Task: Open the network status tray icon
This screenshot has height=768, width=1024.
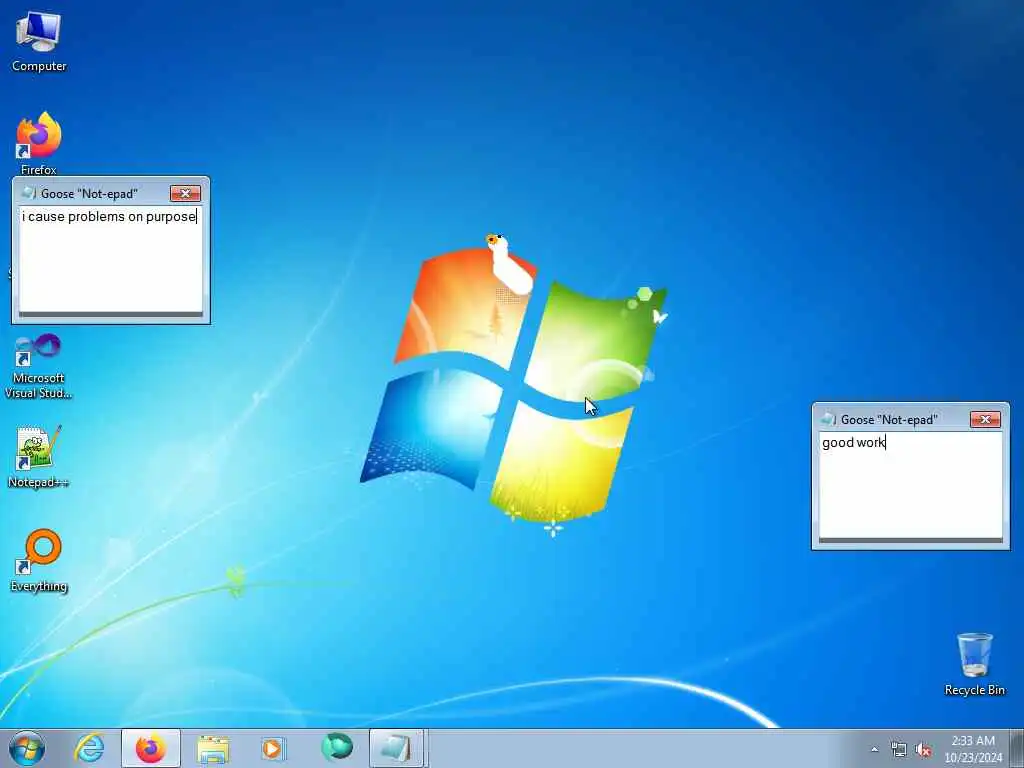Action: pos(899,750)
